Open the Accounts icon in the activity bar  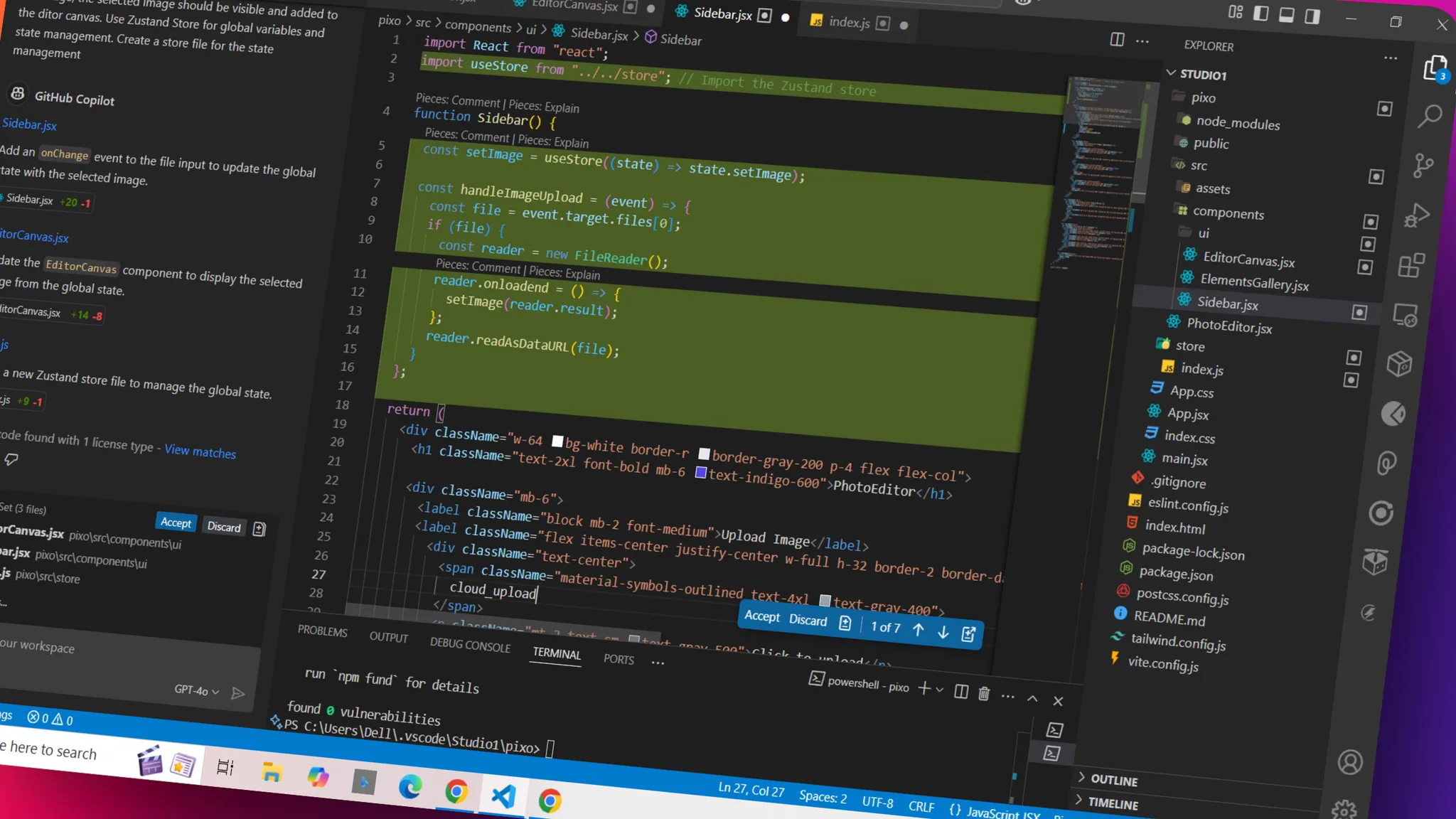1349,762
